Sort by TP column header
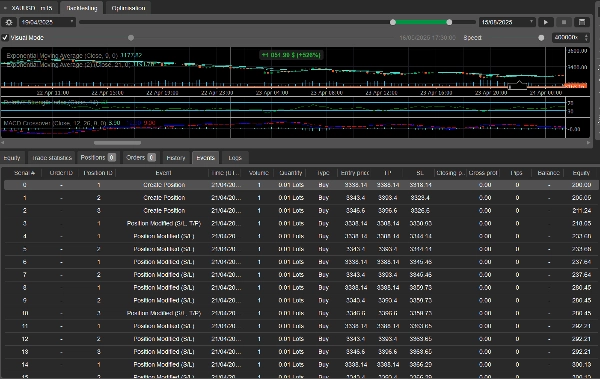 pos(388,173)
